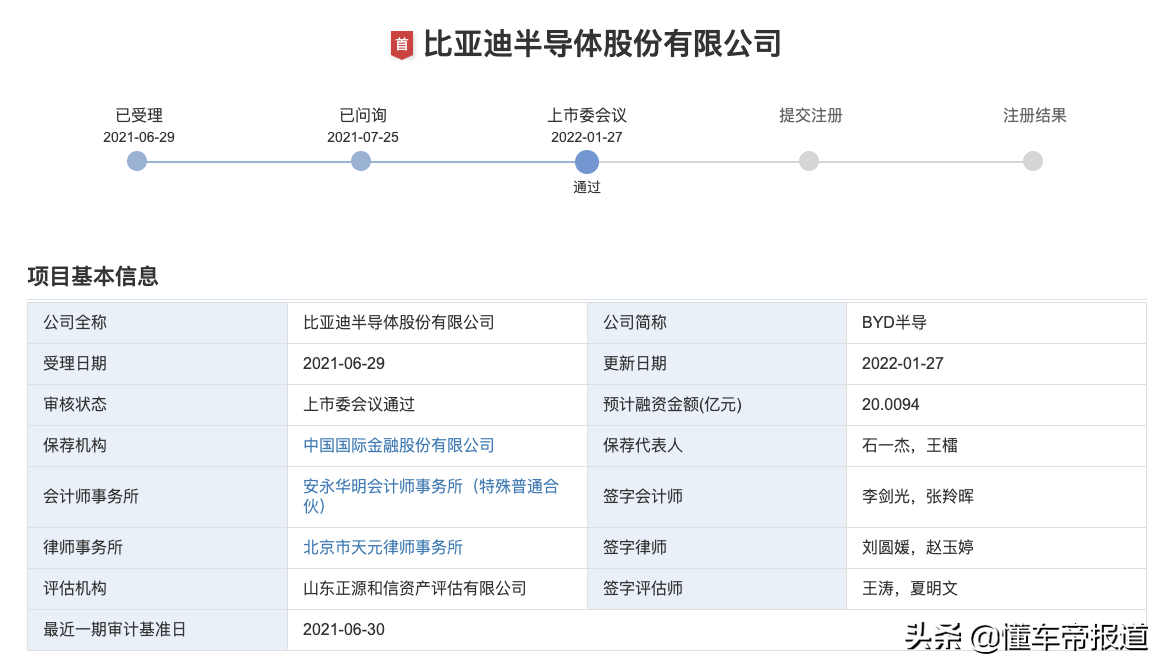Click the 山东正源和信资产评估有限公司 cell
The image size is (1168, 671).
(415, 588)
